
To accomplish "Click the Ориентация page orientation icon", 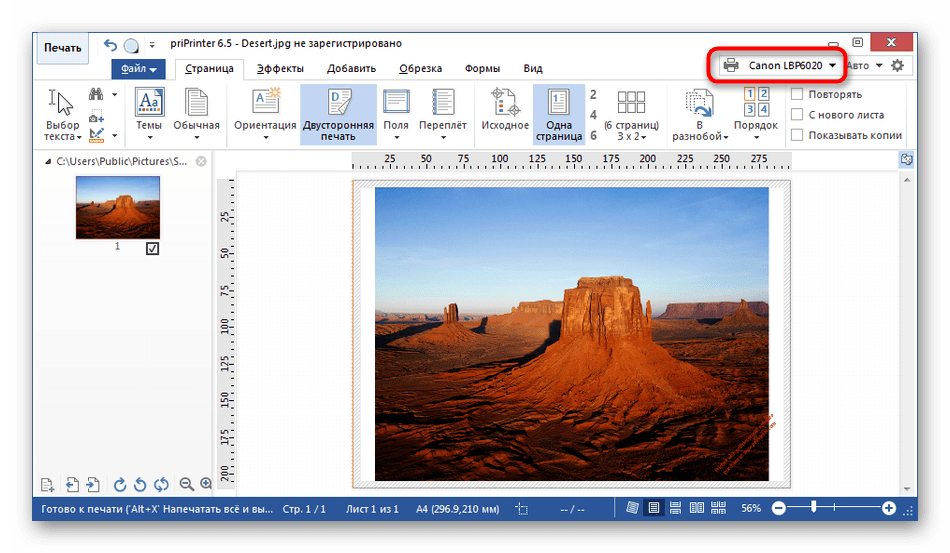I will click(265, 114).
